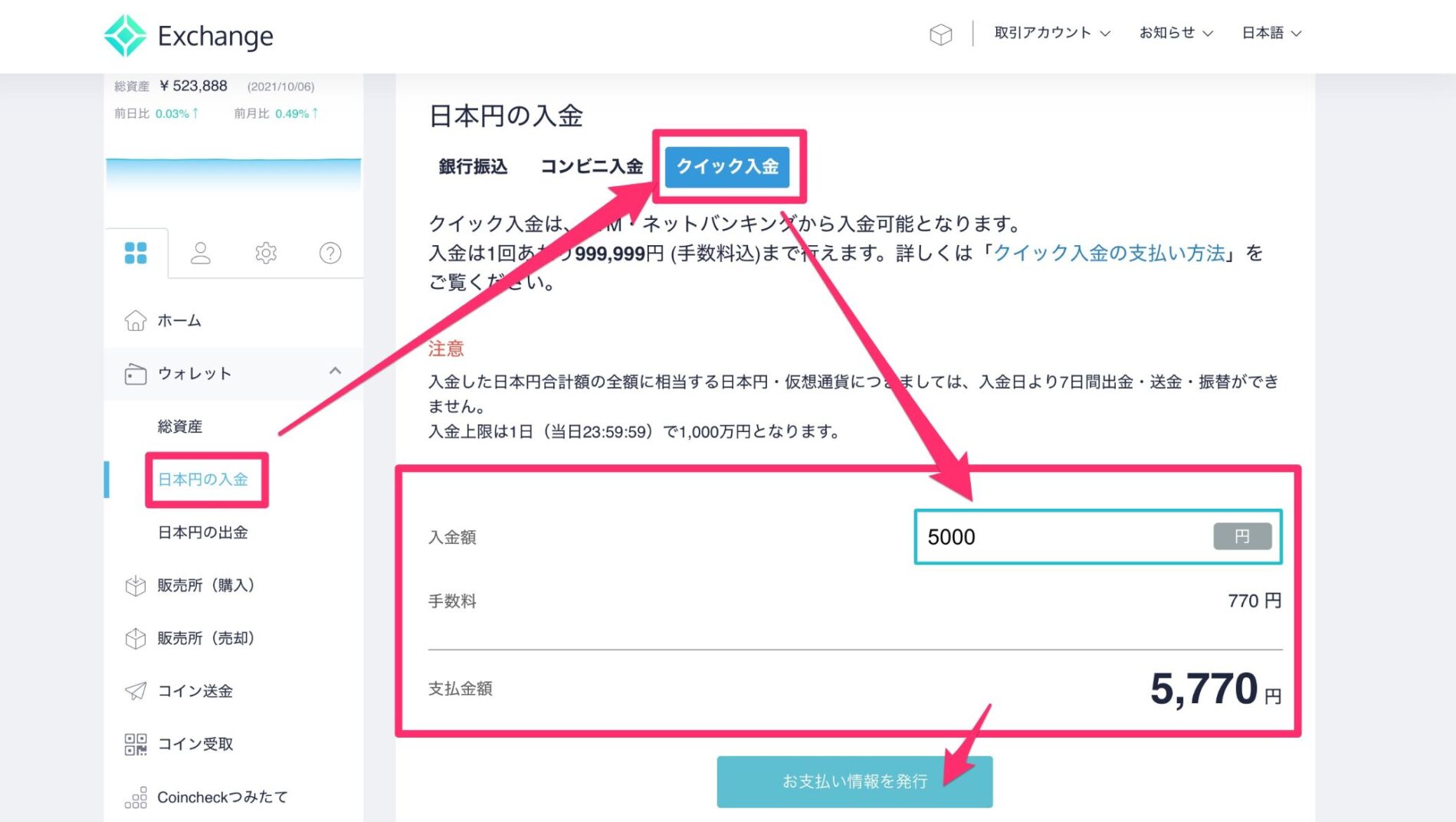Open the 日本語 language dropdown
Viewport: 1456px width, 822px height.
[x=1271, y=33]
